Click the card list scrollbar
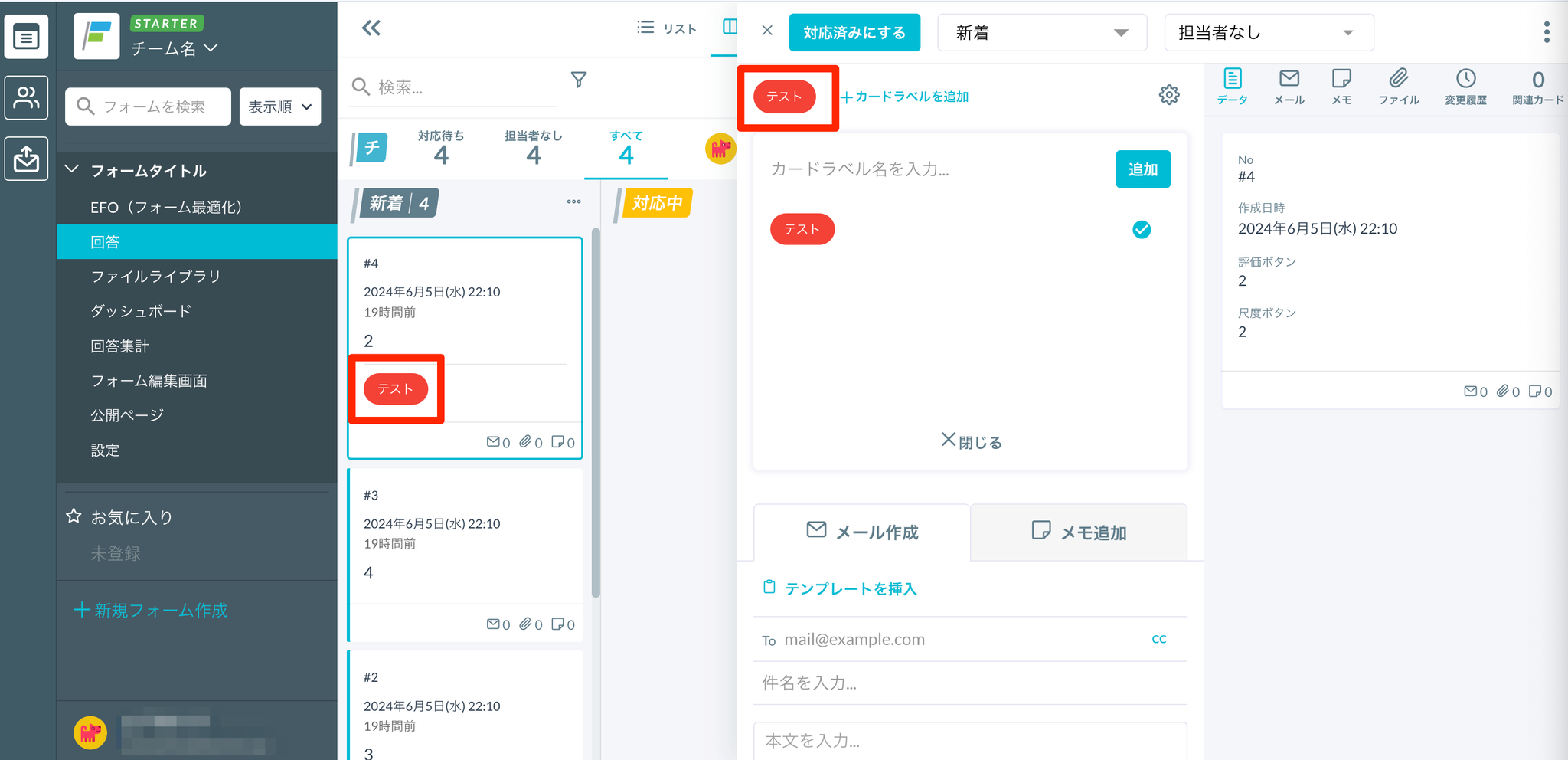 click(596, 414)
